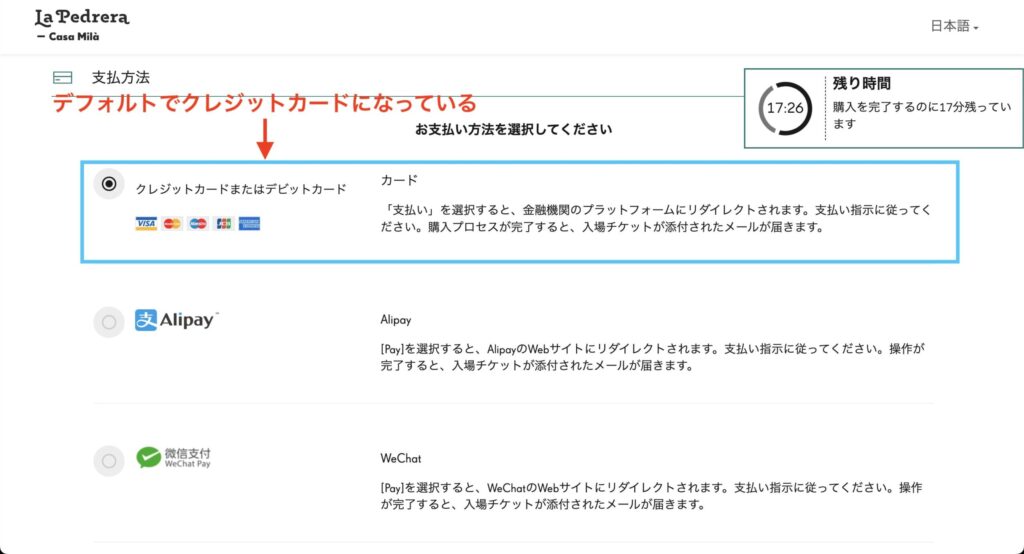Click the American Express logo

[x=249, y=224]
